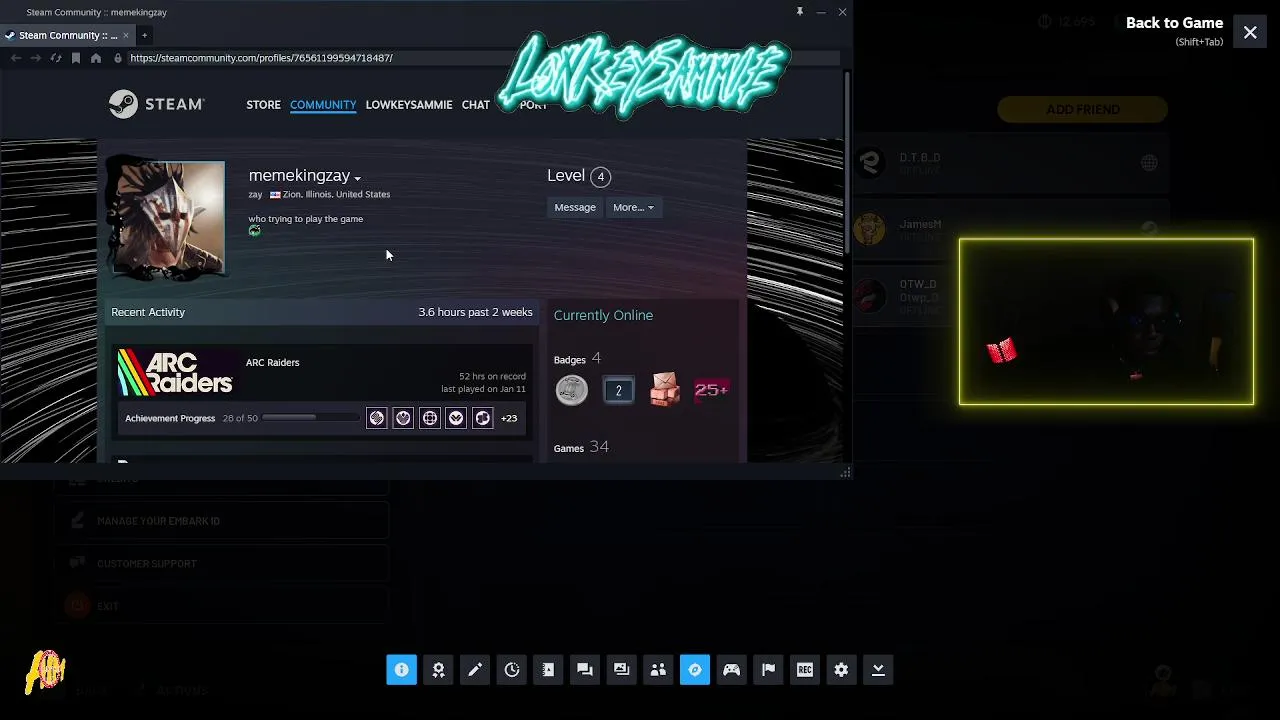Click the memekingzay profile avatar

(167, 217)
